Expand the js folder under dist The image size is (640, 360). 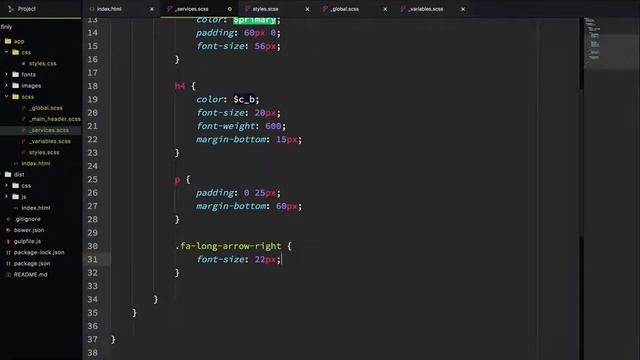7,196
